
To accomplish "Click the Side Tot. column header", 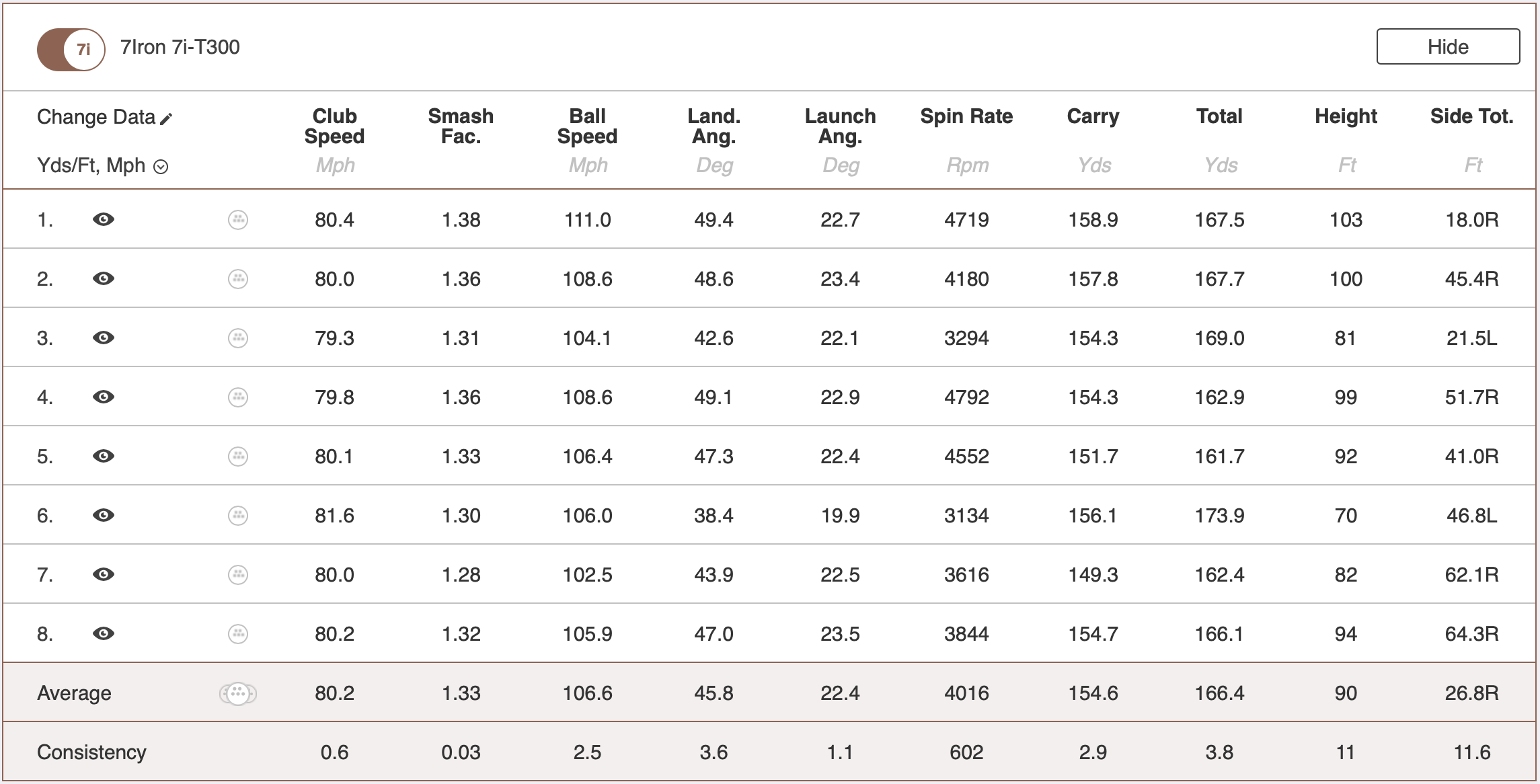I will pos(1471,116).
